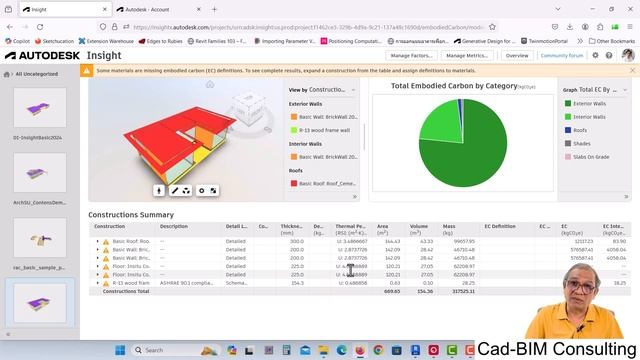Open a new browser tab
The width and height of the screenshot is (640, 360).
click(x=214, y=9)
